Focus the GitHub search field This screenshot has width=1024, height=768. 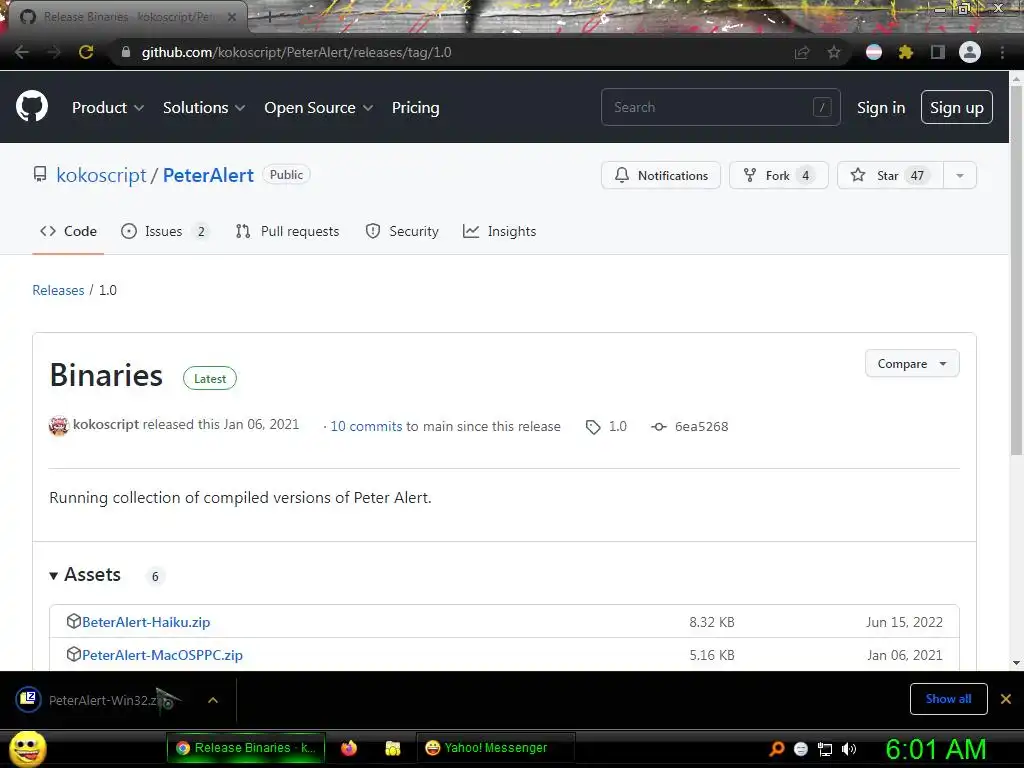tap(720, 107)
